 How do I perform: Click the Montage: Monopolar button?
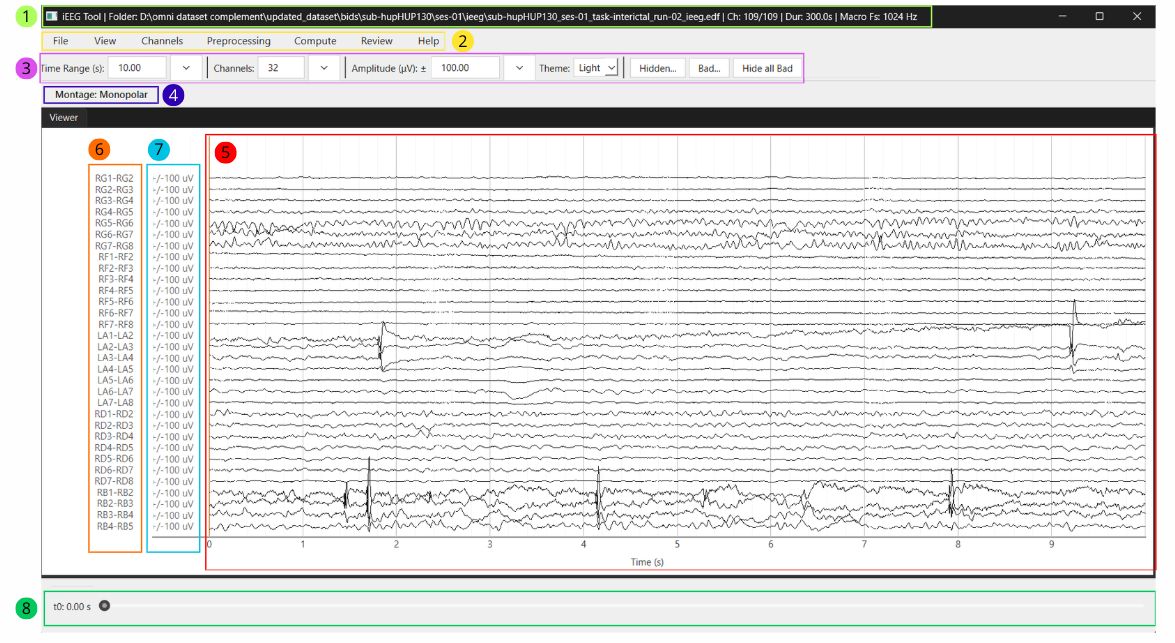pos(101,95)
